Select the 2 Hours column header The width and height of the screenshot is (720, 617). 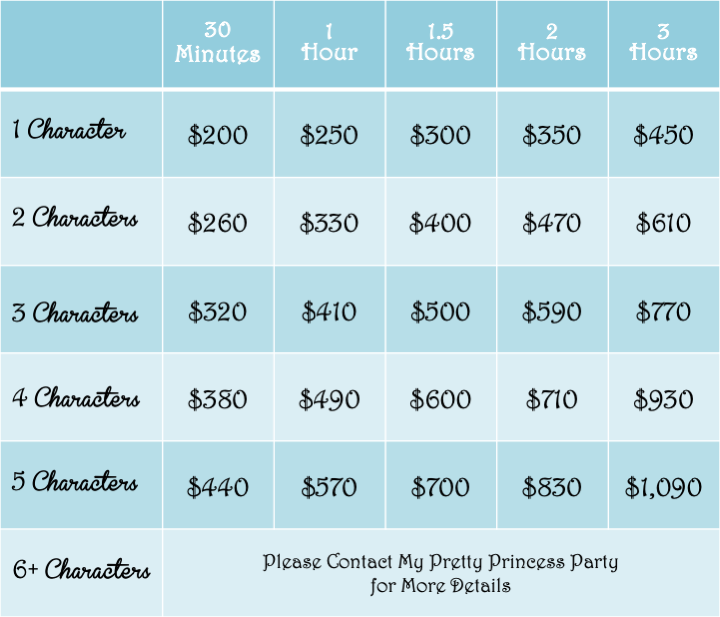point(552,42)
